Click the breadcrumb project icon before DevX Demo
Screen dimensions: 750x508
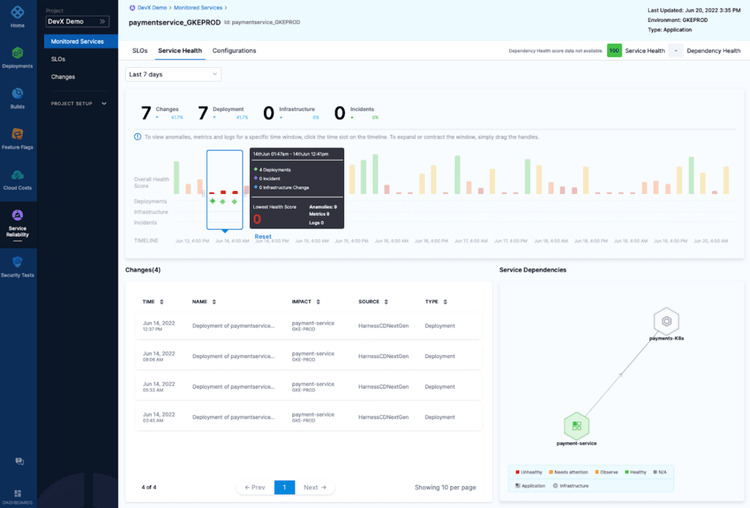pos(132,8)
